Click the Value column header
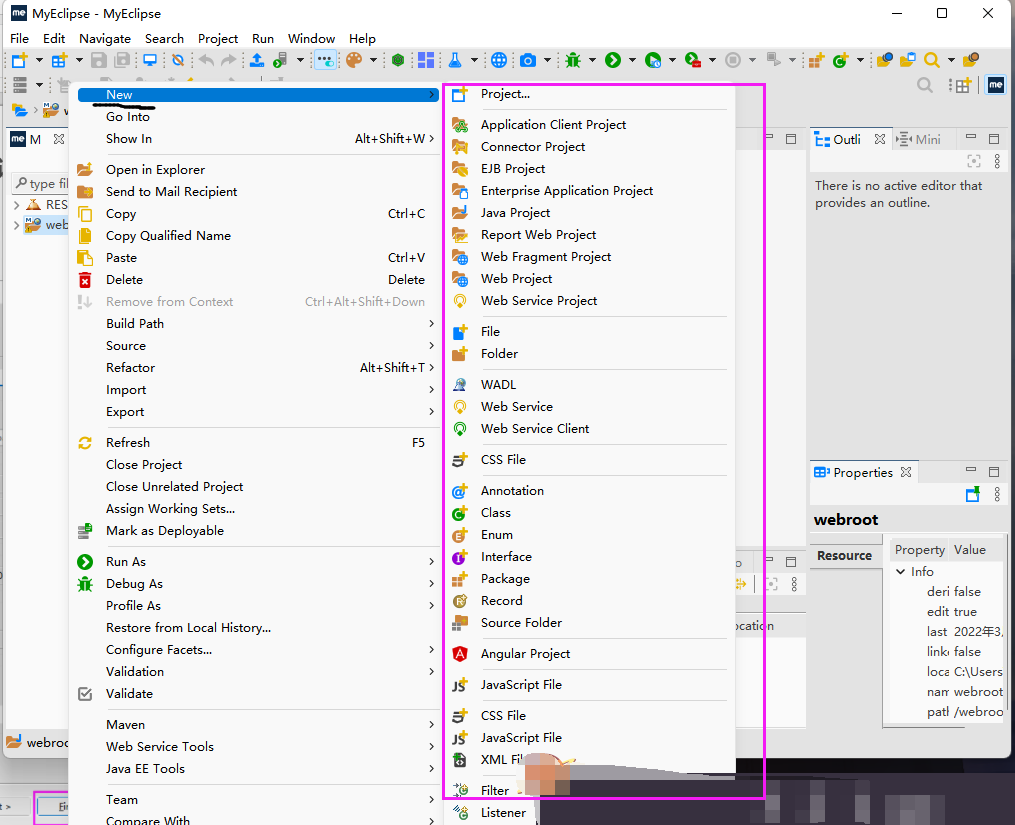This screenshot has height=825, width=1015. click(x=970, y=550)
